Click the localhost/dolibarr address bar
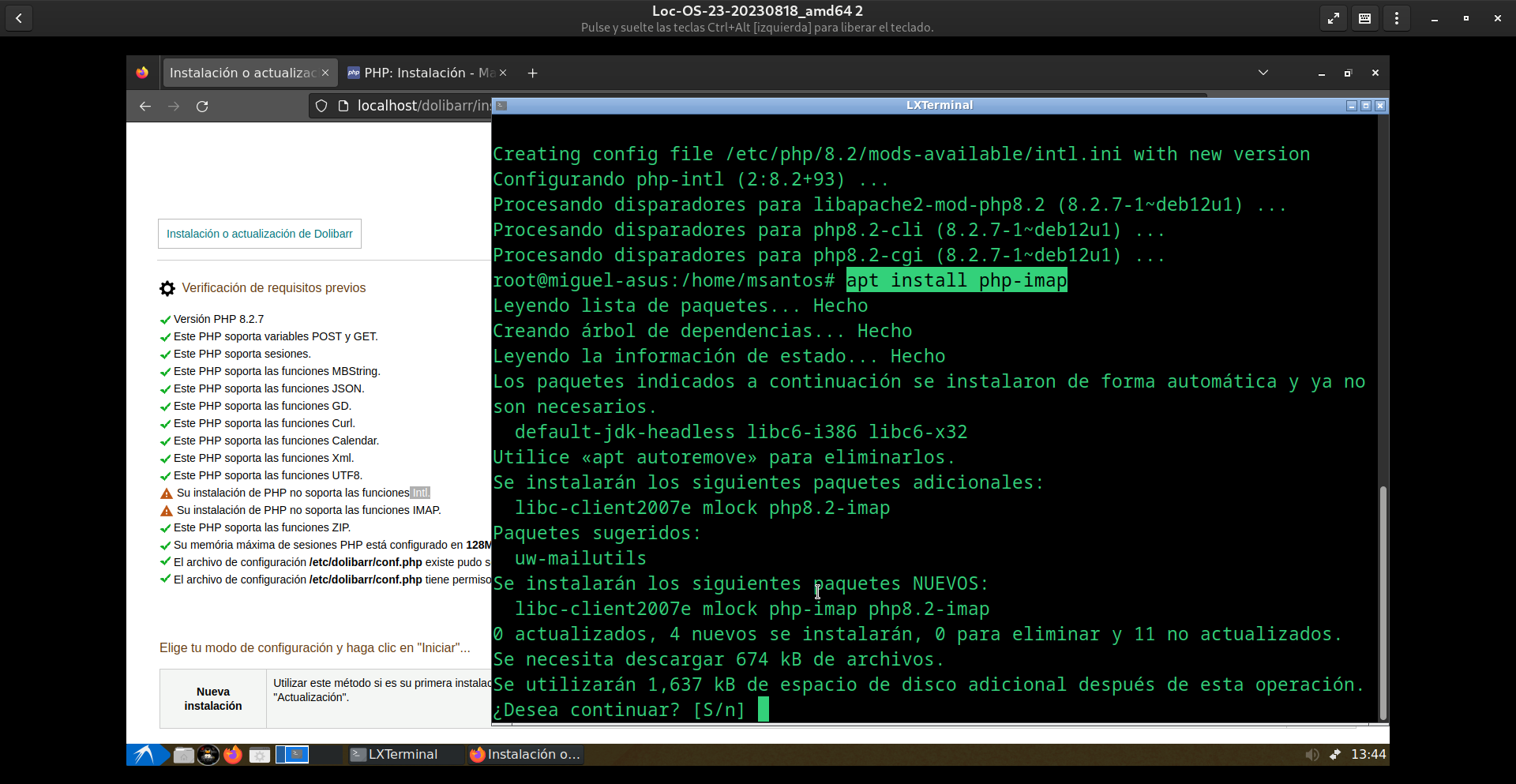 422,107
